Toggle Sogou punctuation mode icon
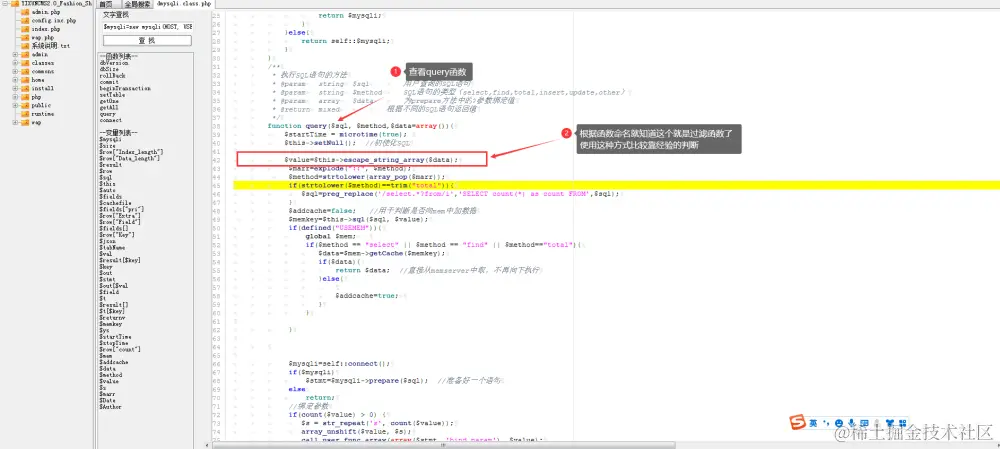The width and height of the screenshot is (1000, 449). pos(826,423)
